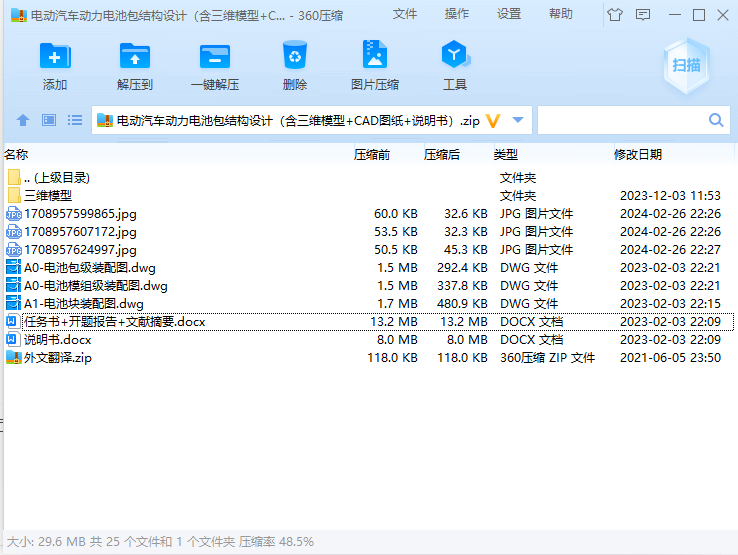Image resolution: width=738 pixels, height=555 pixels.
Task: Expand the archive path dropdown arrow
Action: 518,120
